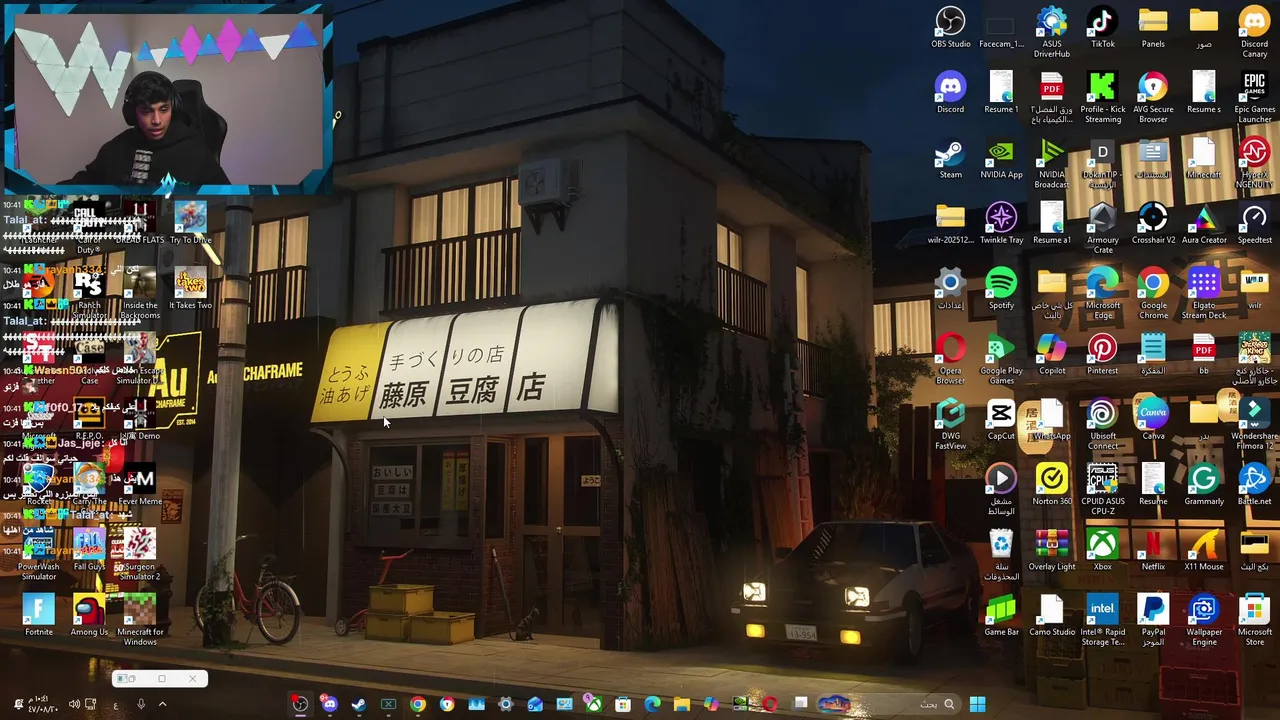Select the DWG FastView desktop icon
The width and height of the screenshot is (1280, 720).
pos(950,424)
